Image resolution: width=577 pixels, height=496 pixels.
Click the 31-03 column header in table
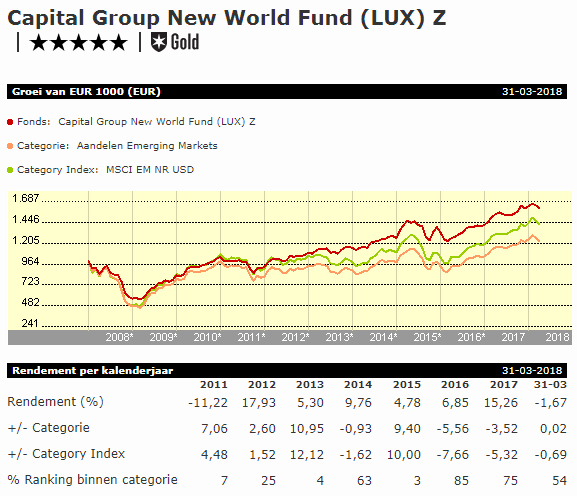click(551, 385)
